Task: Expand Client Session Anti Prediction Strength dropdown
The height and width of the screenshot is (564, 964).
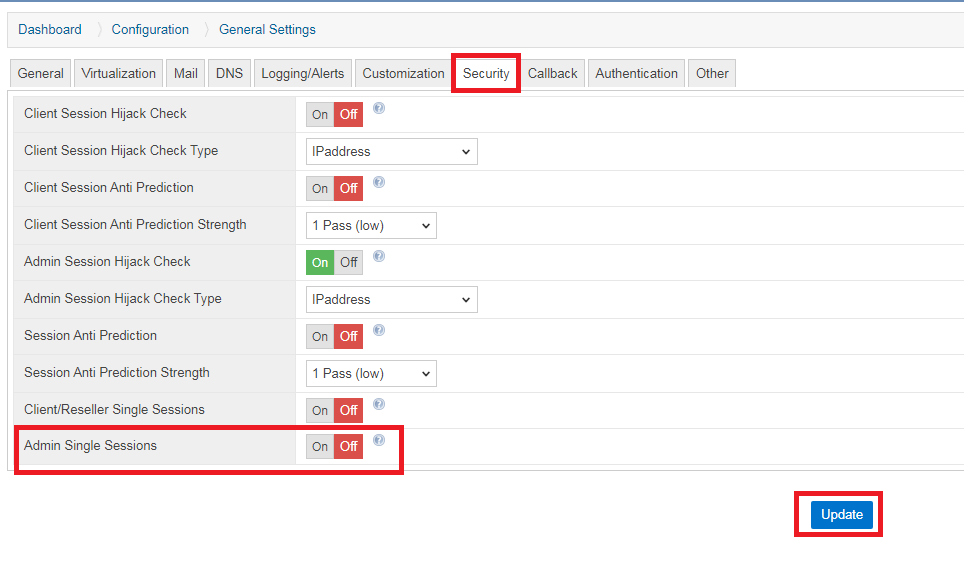Action: (x=371, y=225)
